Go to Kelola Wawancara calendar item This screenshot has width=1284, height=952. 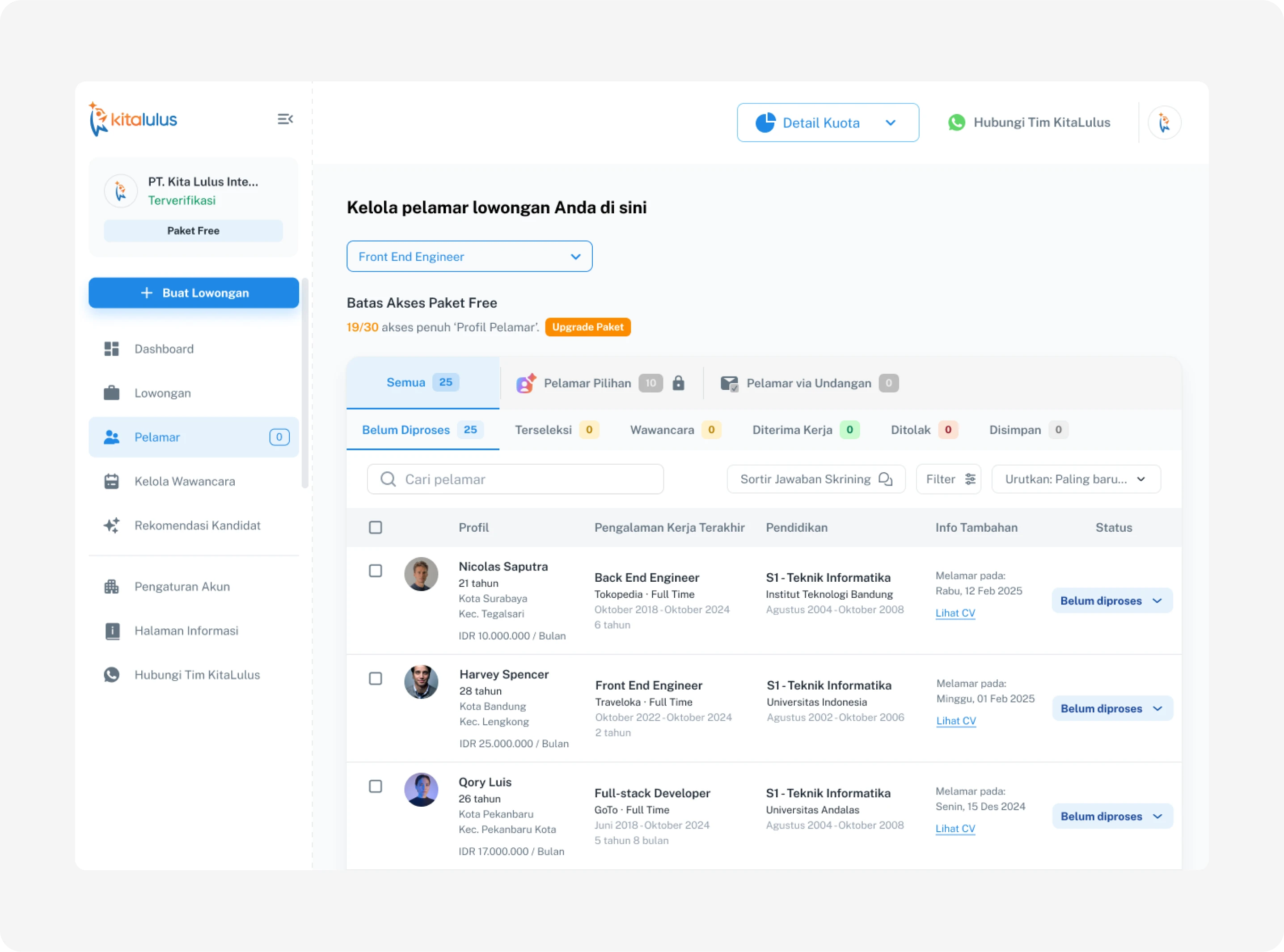[112, 481]
